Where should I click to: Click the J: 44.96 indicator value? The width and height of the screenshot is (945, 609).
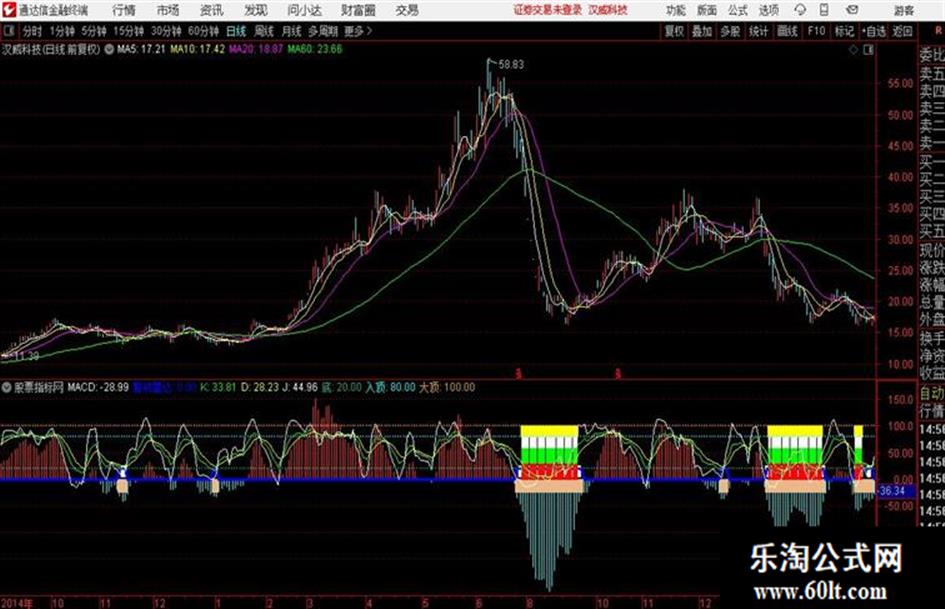click(x=300, y=387)
